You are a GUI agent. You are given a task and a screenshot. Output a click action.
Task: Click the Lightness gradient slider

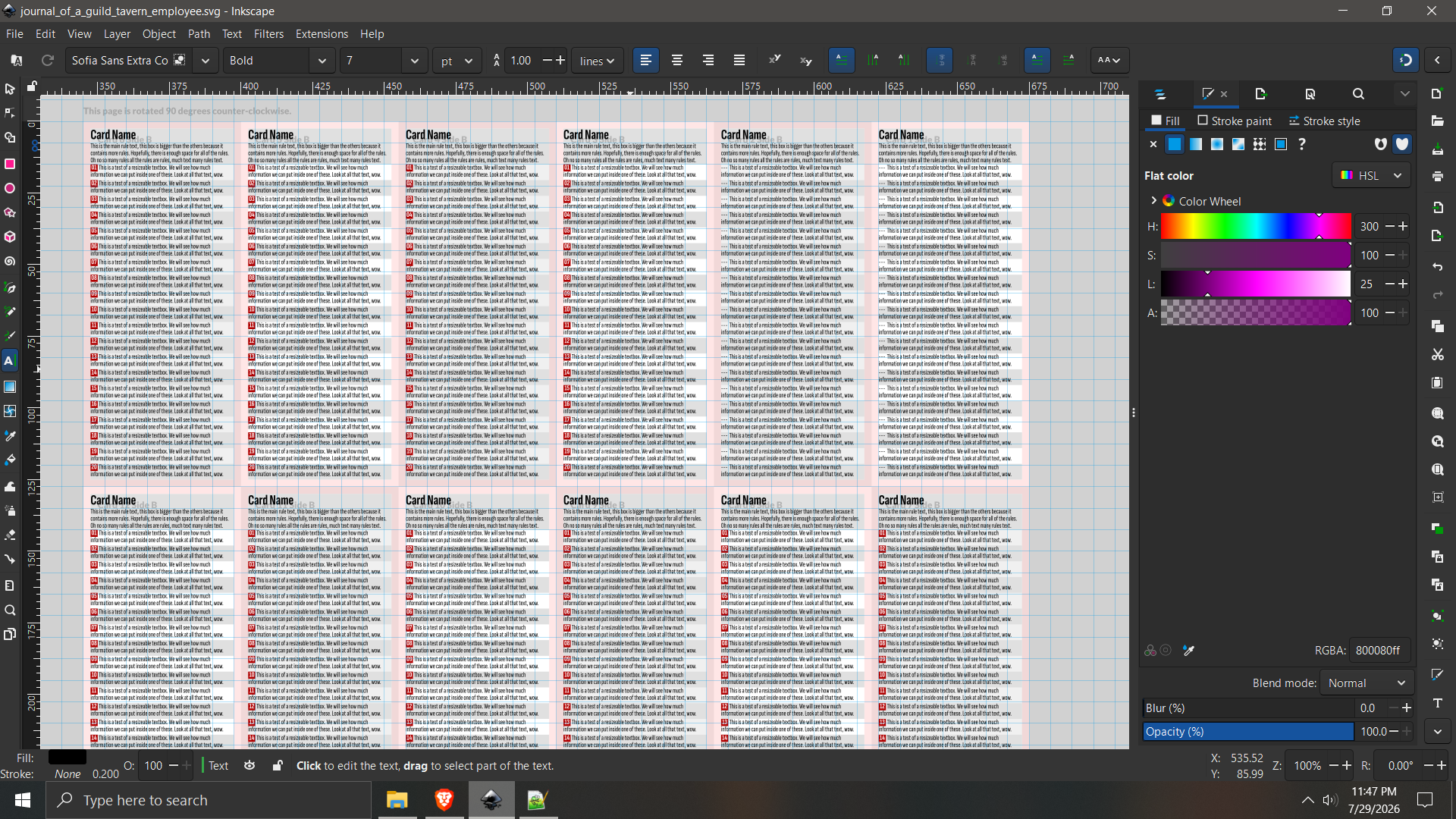pyautogui.click(x=1256, y=284)
